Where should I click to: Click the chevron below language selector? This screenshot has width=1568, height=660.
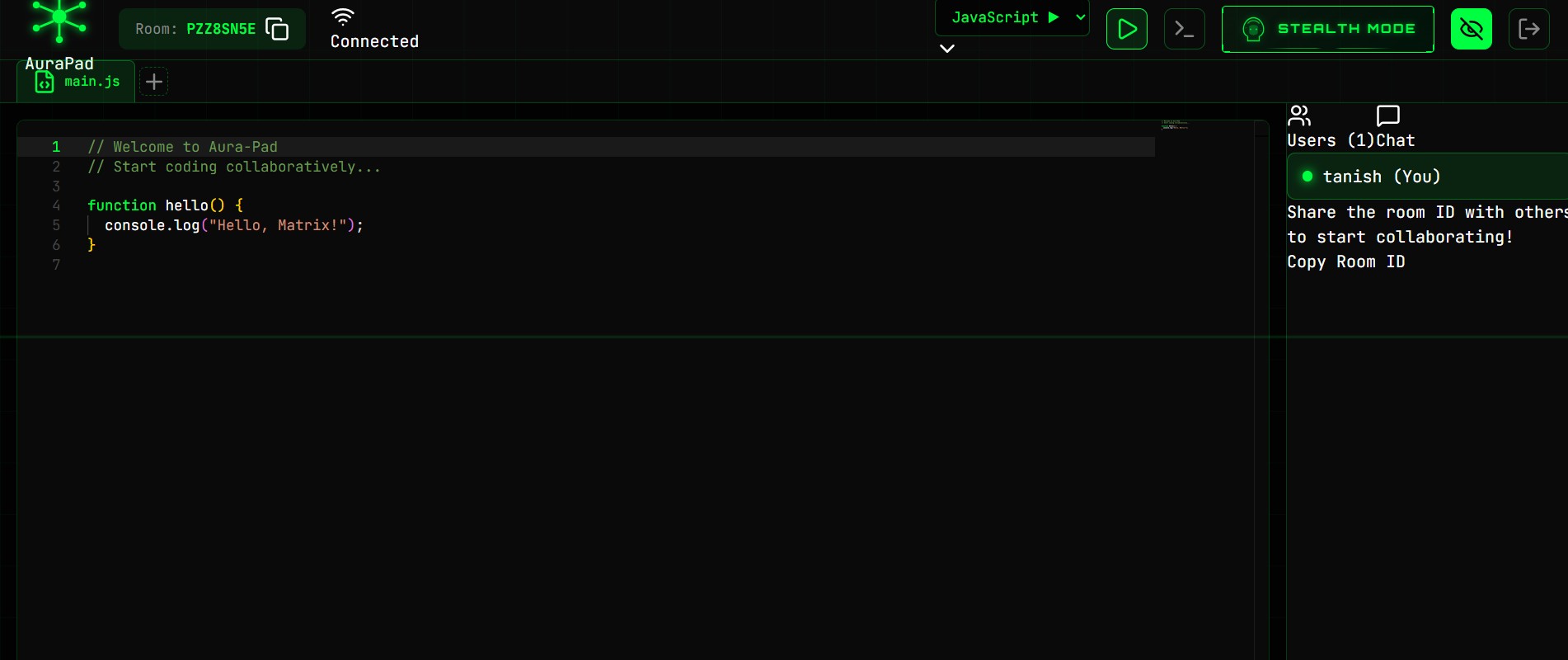[947, 49]
